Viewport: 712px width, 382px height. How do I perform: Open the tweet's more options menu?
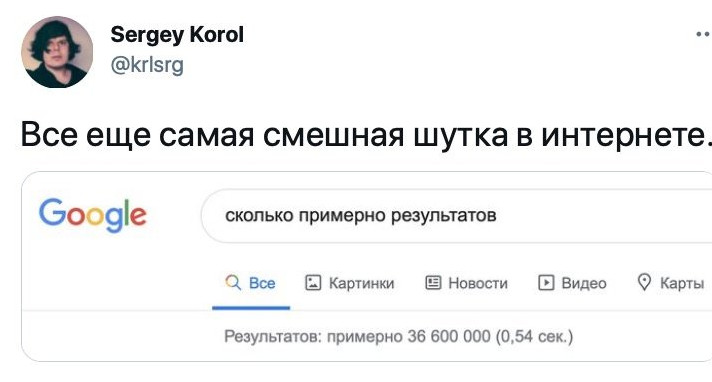click(x=704, y=34)
